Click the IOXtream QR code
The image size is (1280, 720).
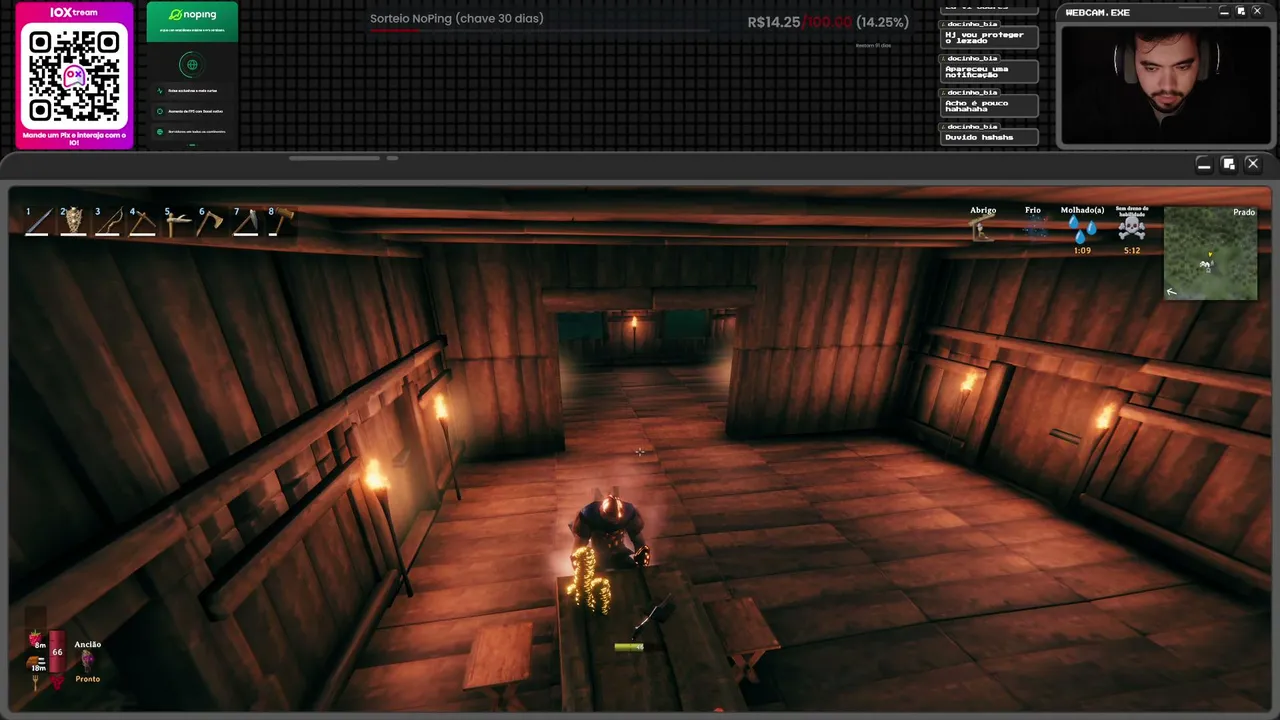point(74,76)
